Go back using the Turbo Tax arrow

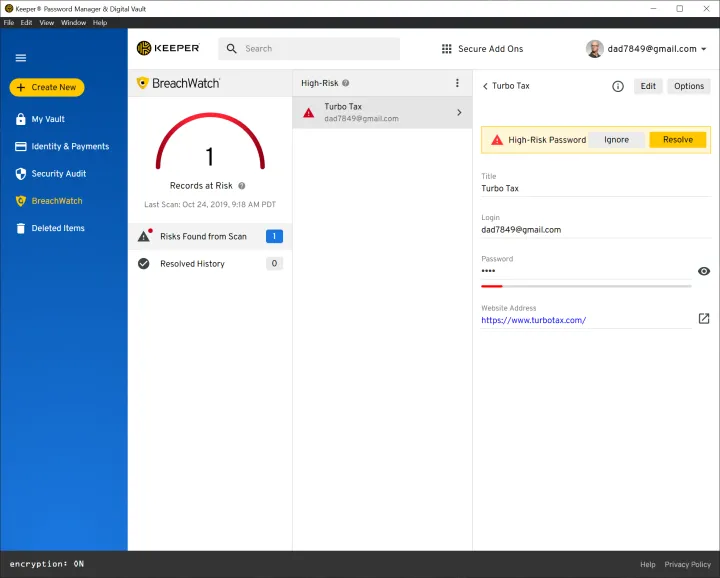[486, 86]
